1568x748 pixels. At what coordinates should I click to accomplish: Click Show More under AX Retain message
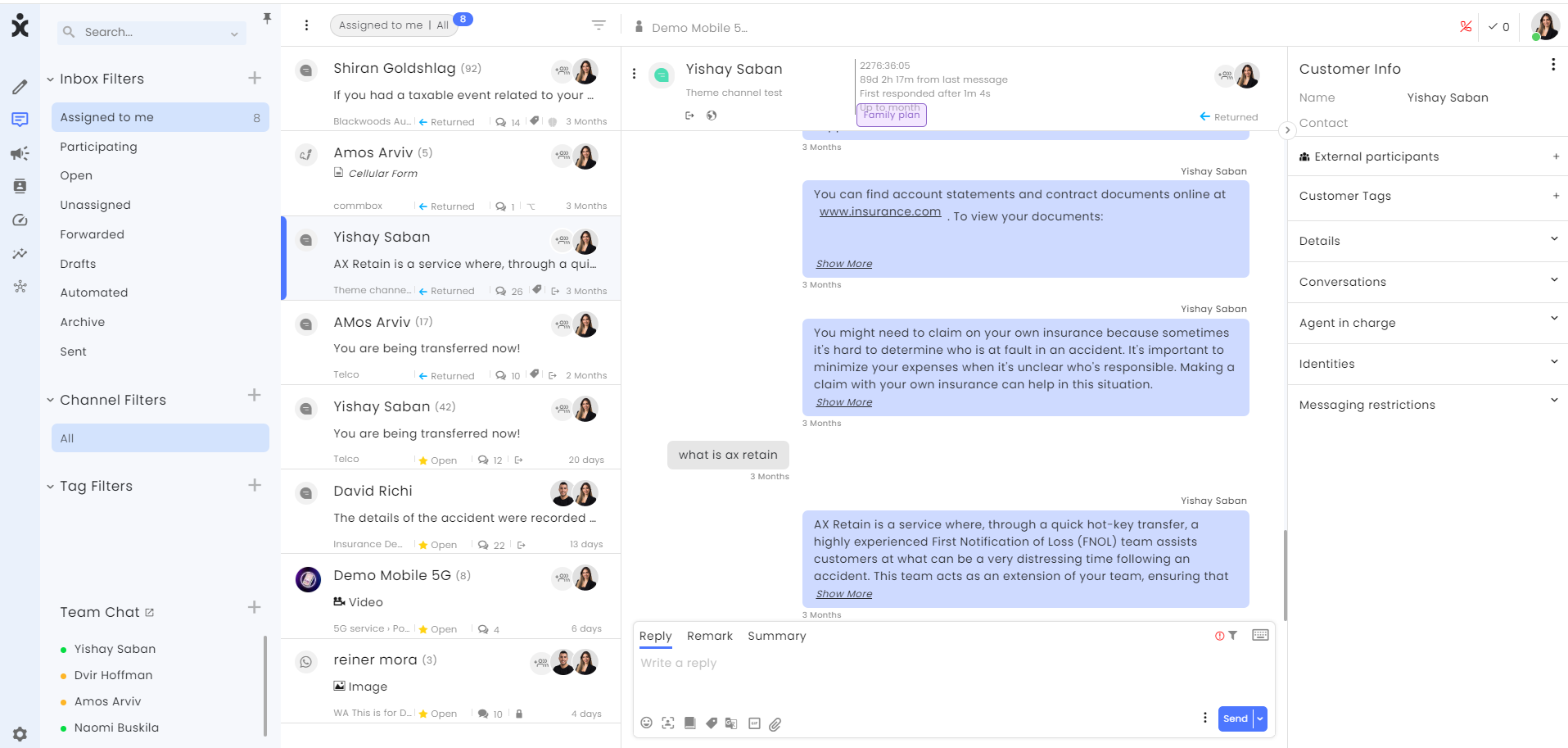click(x=843, y=594)
